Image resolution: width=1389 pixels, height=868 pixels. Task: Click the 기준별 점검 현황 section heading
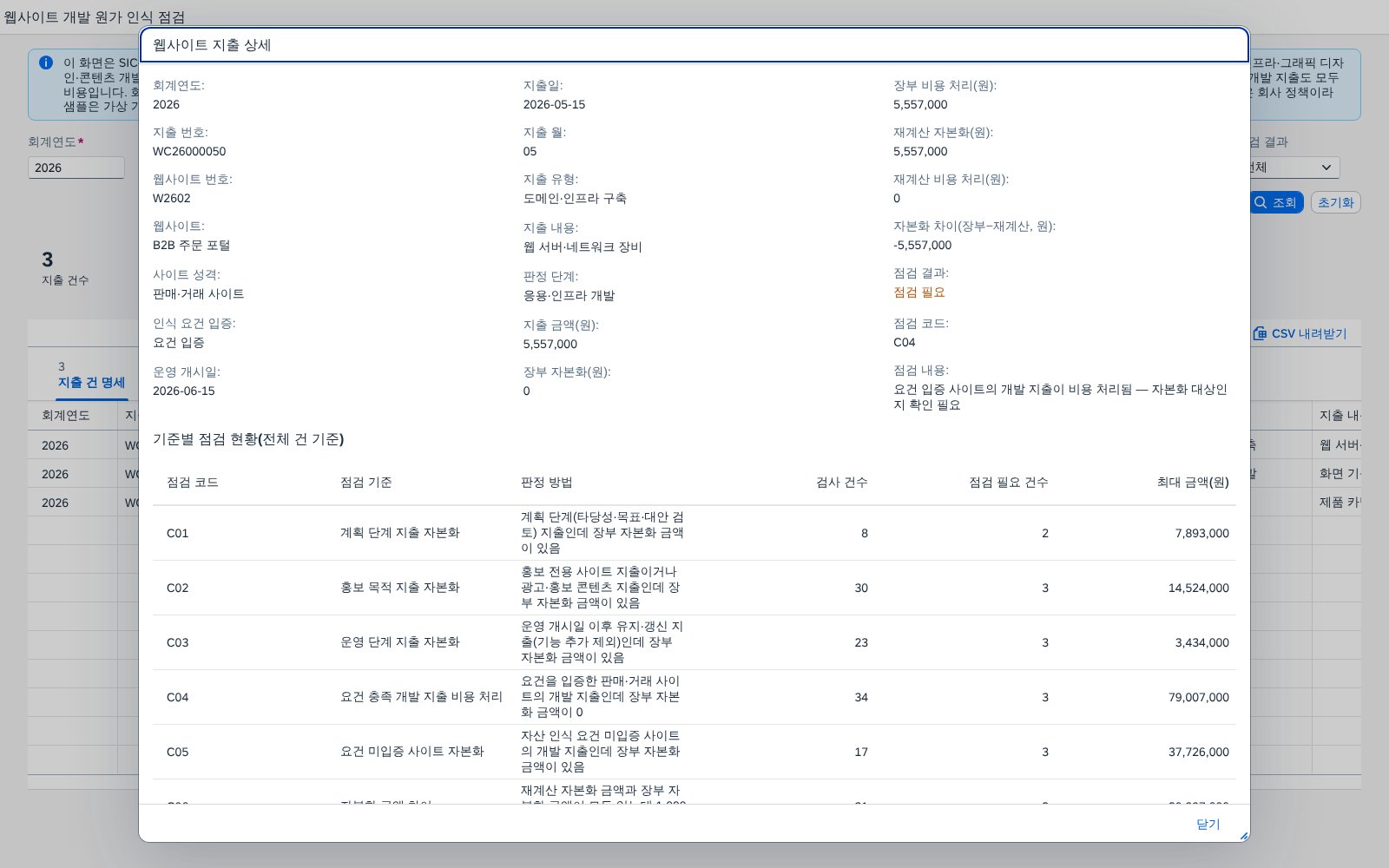click(x=248, y=439)
